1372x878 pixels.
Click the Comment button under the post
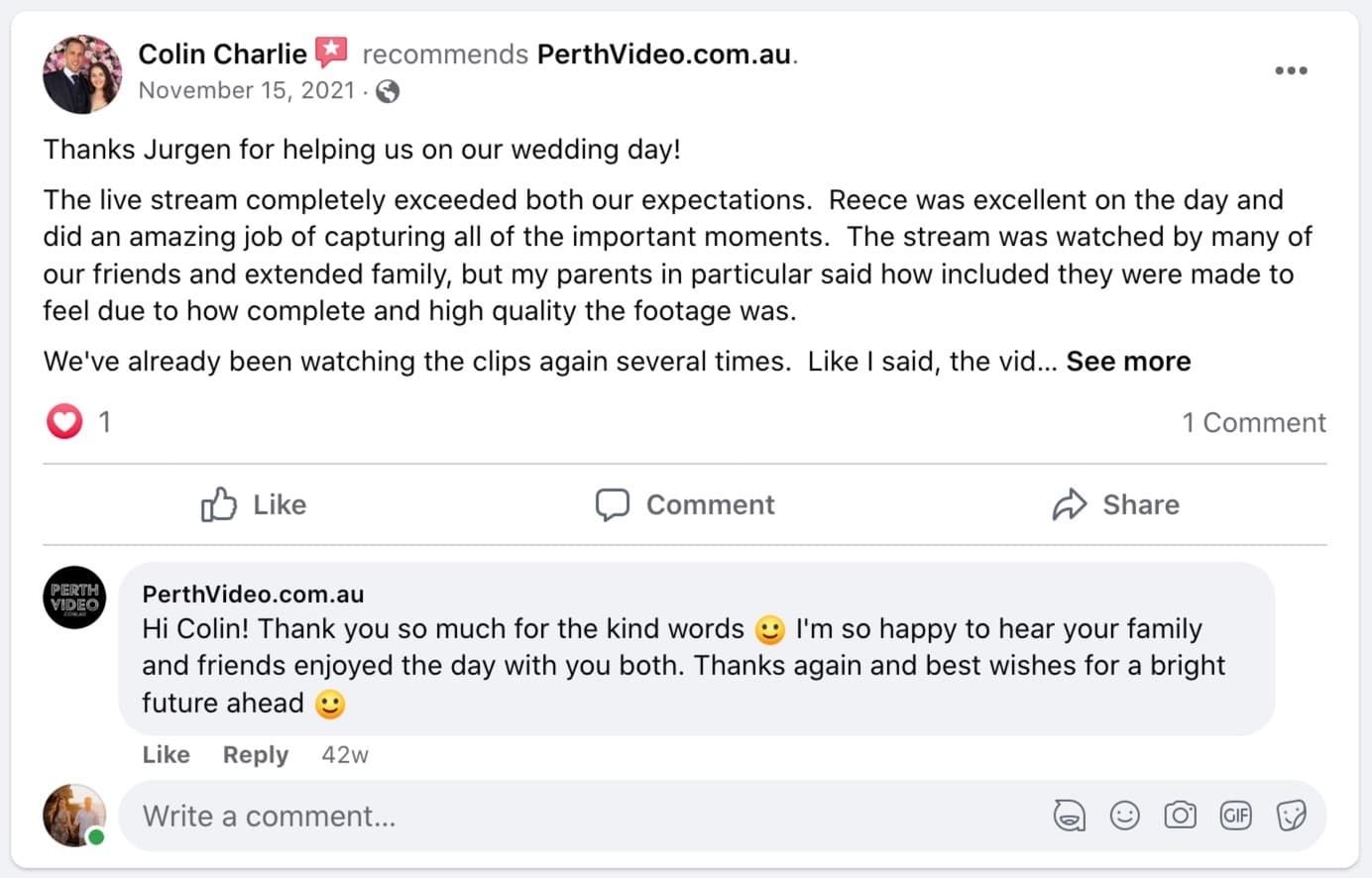685,504
